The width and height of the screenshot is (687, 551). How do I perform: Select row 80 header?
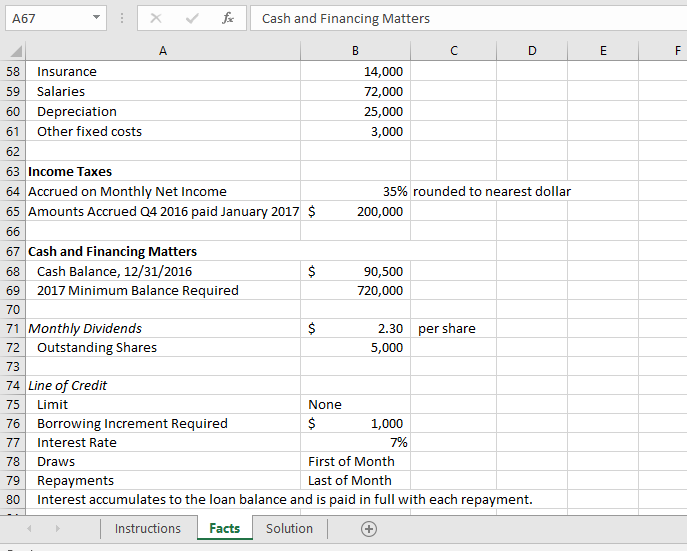(13, 499)
